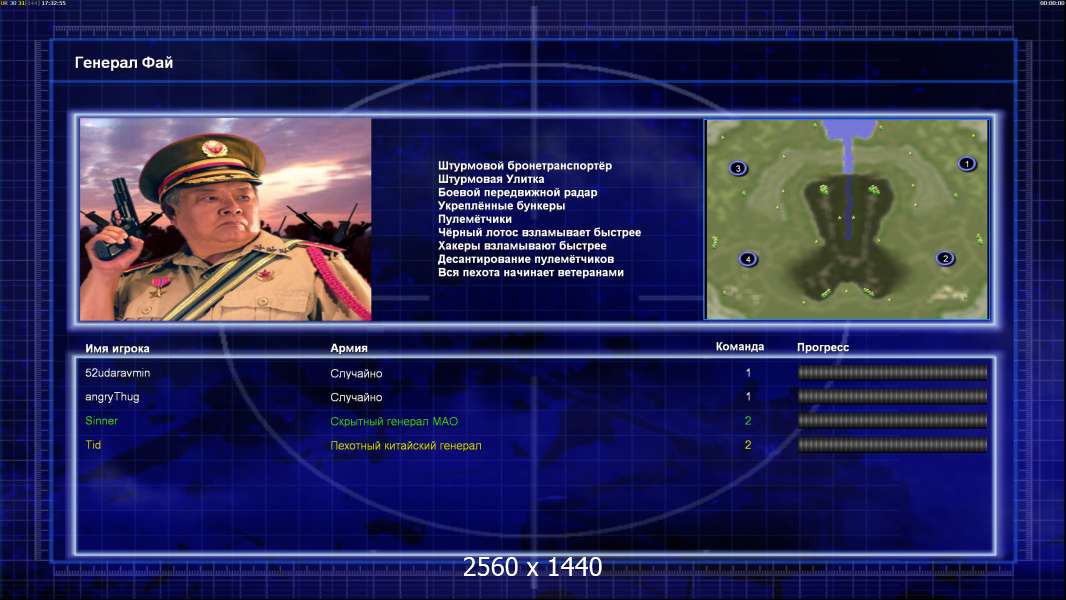Click the 'Армия' column header
The height and width of the screenshot is (600, 1066).
349,348
